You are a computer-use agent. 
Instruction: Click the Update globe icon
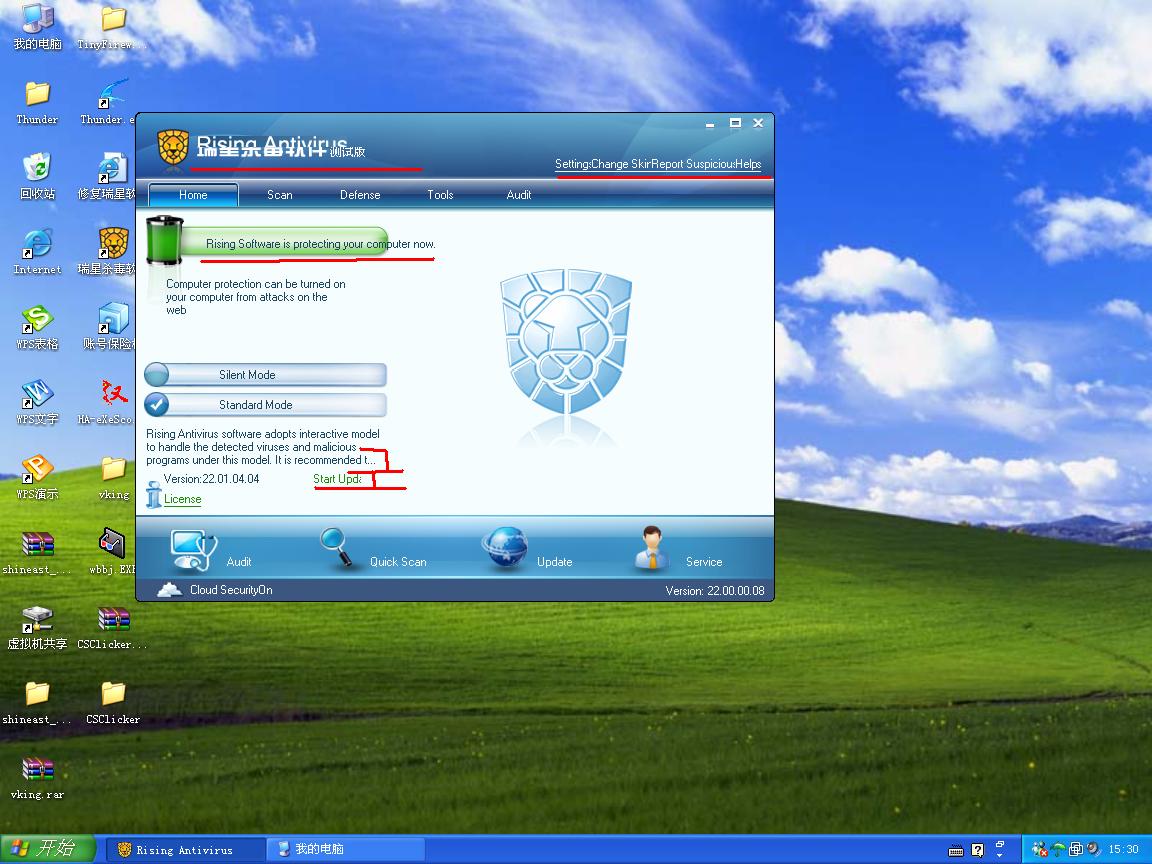click(505, 547)
